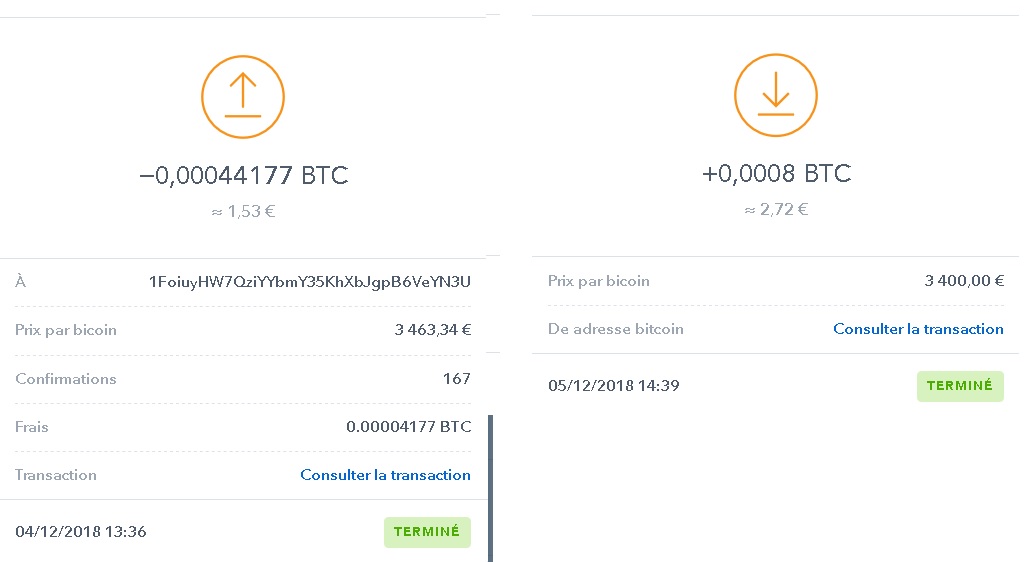Click the 'De adresse bitcoin' label

click(616, 329)
